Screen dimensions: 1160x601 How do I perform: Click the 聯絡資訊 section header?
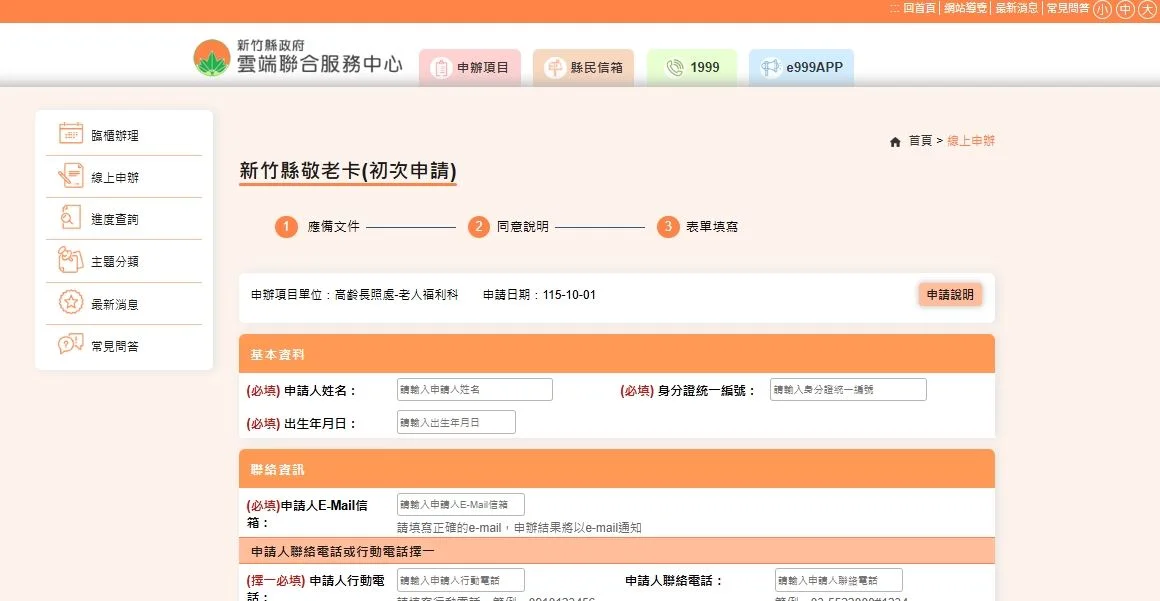coord(616,469)
